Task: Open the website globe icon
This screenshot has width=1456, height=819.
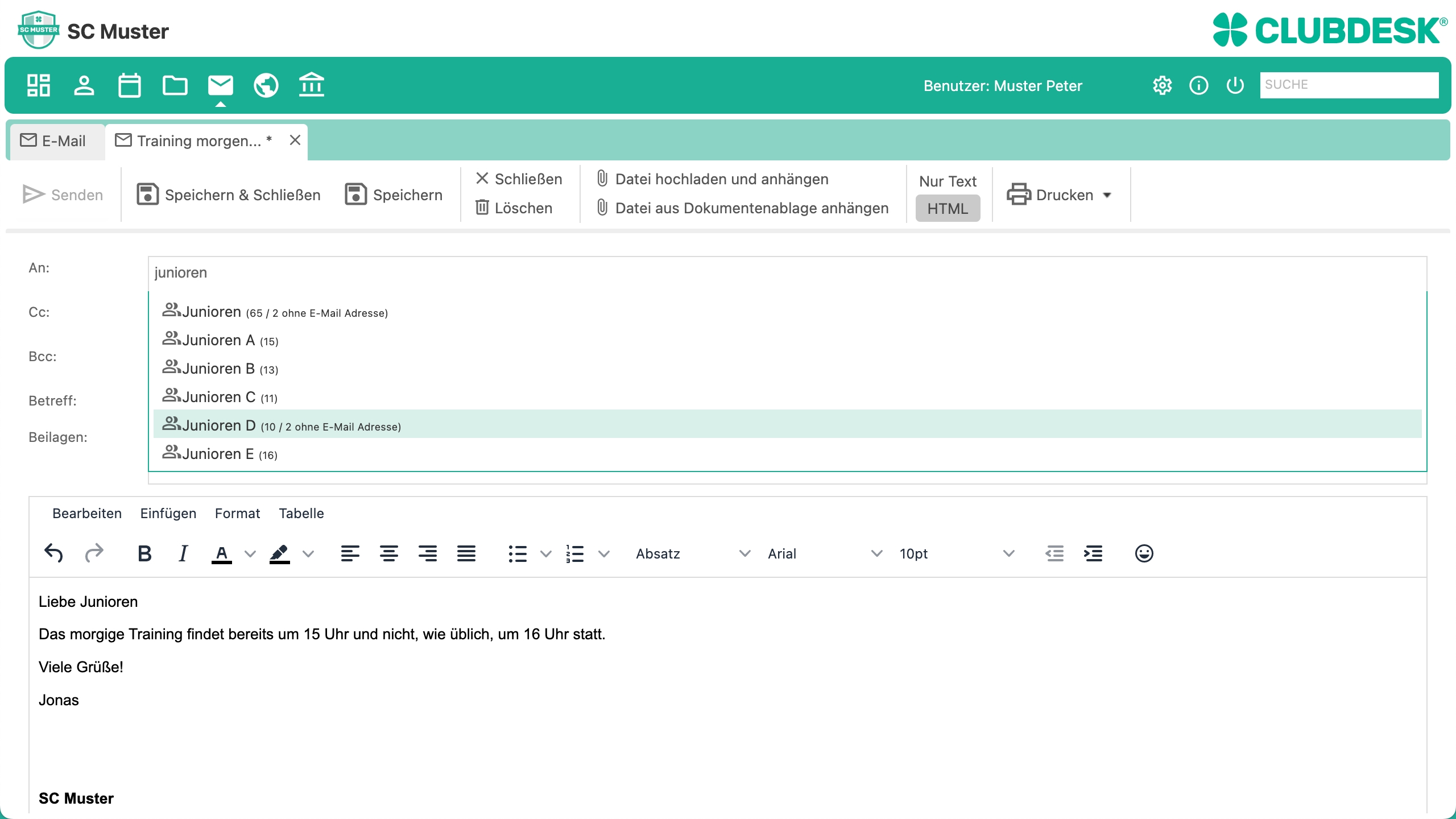Action: click(x=266, y=85)
